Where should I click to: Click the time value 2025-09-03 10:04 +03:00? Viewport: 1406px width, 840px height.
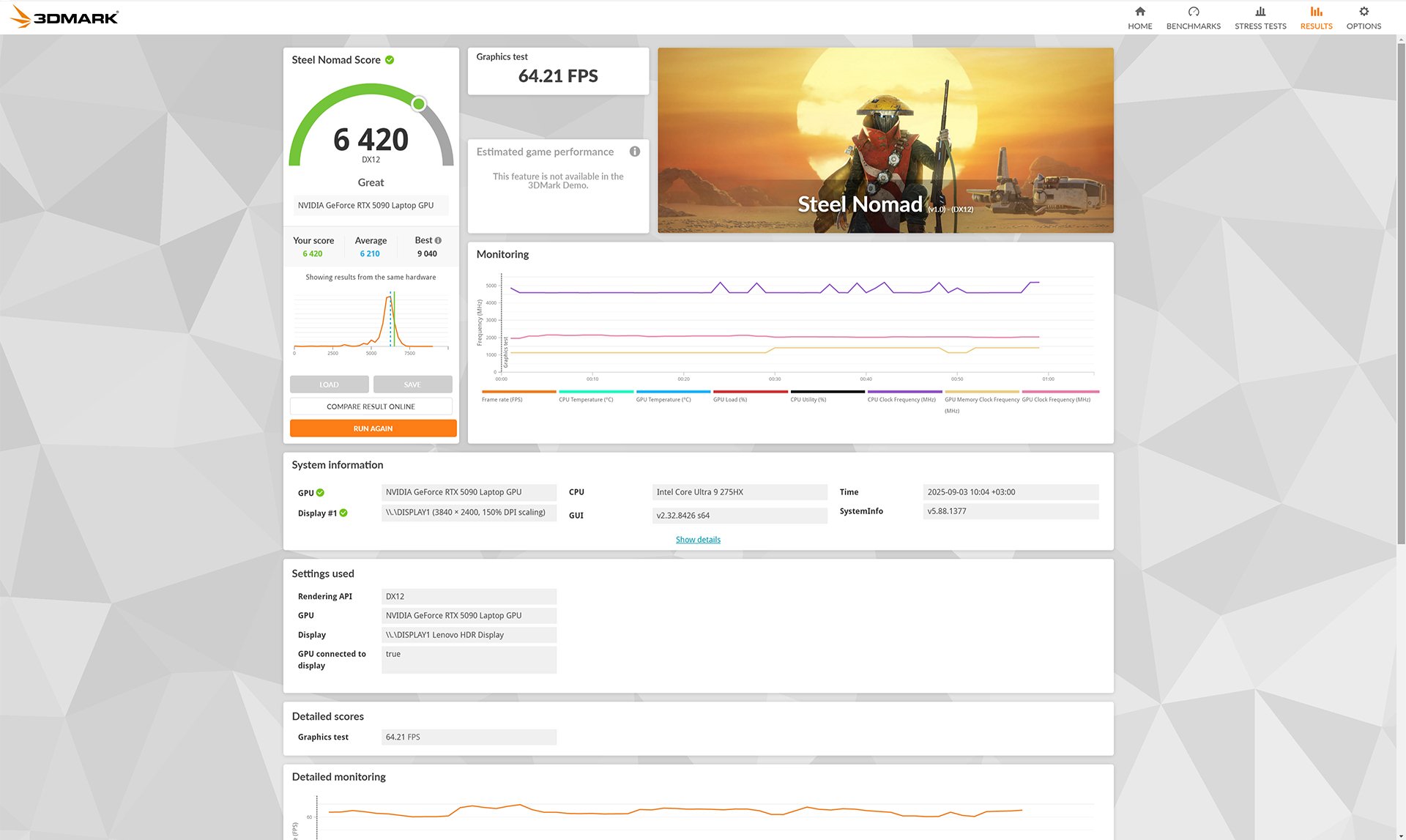pos(1011,492)
